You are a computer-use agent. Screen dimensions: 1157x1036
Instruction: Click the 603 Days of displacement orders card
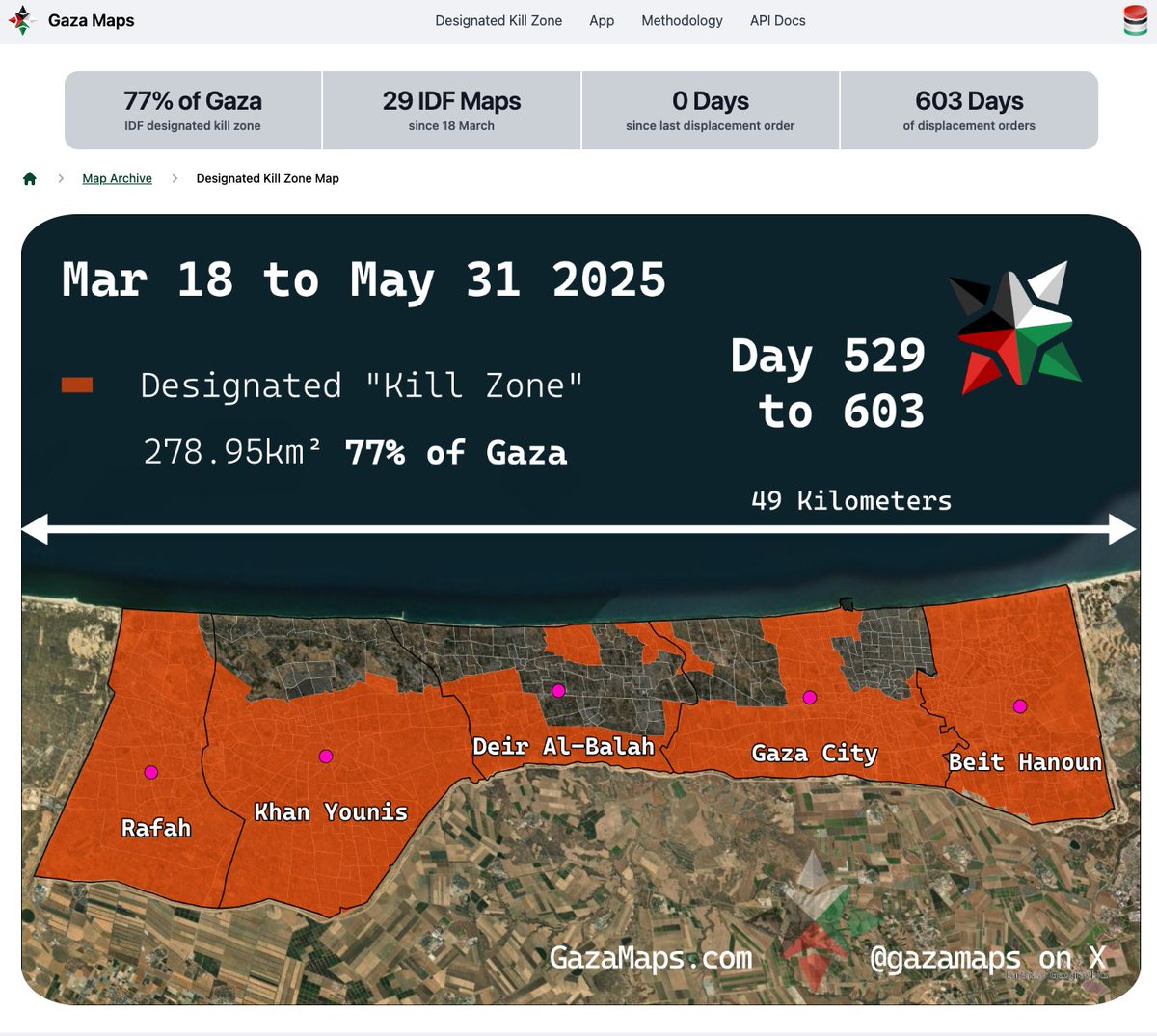[969, 111]
